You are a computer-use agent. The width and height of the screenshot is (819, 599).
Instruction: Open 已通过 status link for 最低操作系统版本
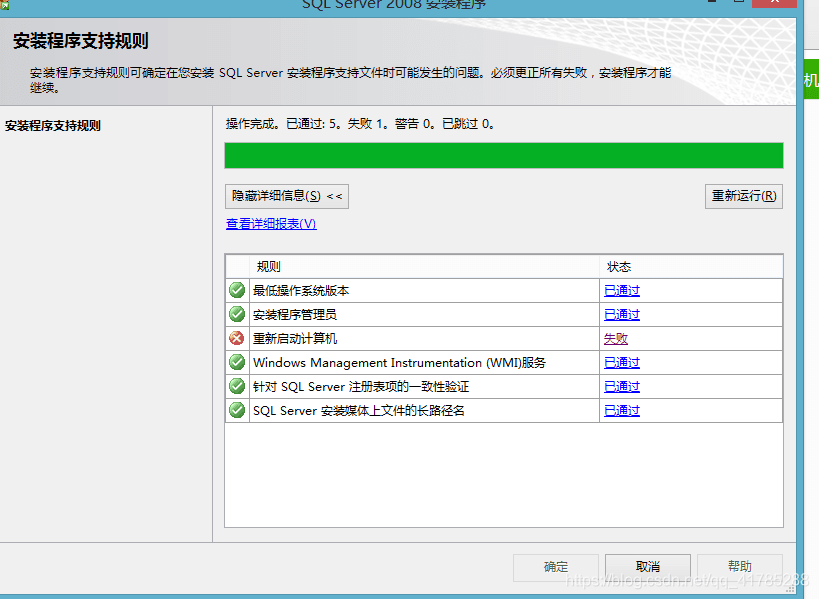tap(622, 290)
